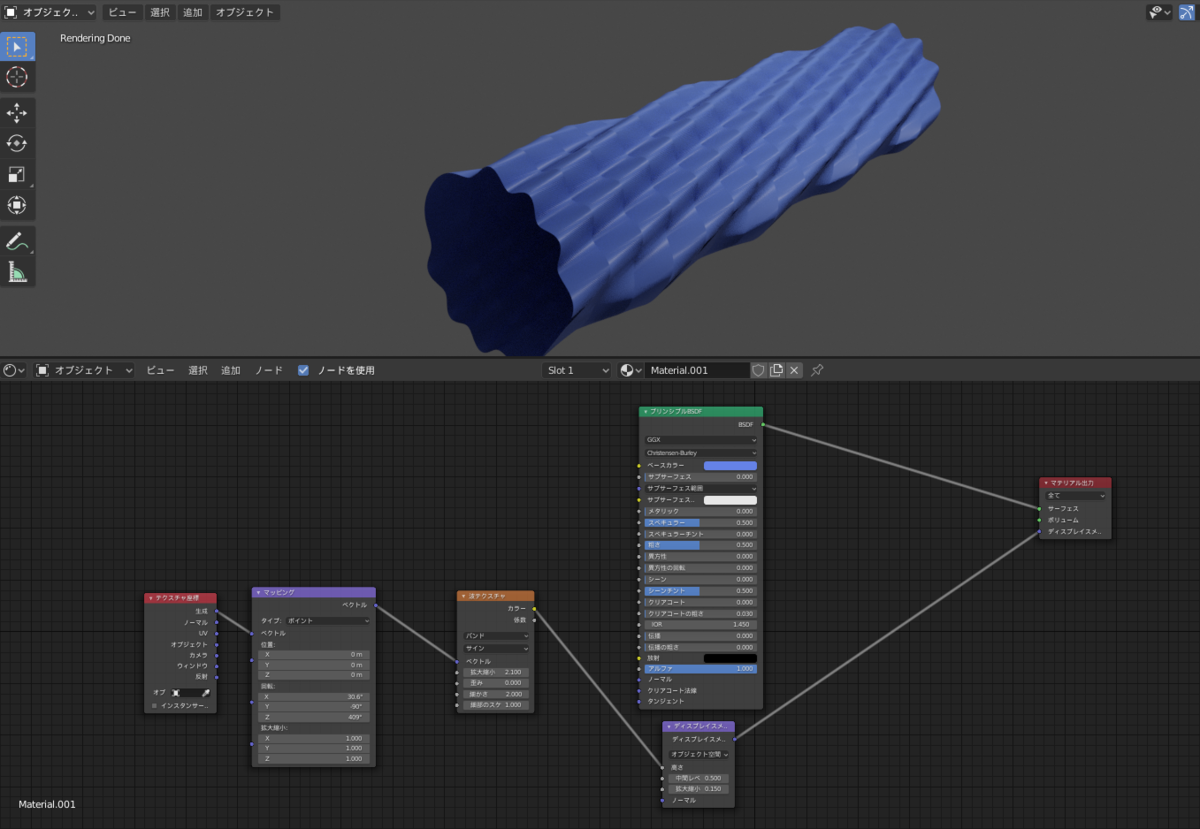Choose the Scale tool in viewport toolbar
The image size is (1200, 829).
tap(17, 174)
